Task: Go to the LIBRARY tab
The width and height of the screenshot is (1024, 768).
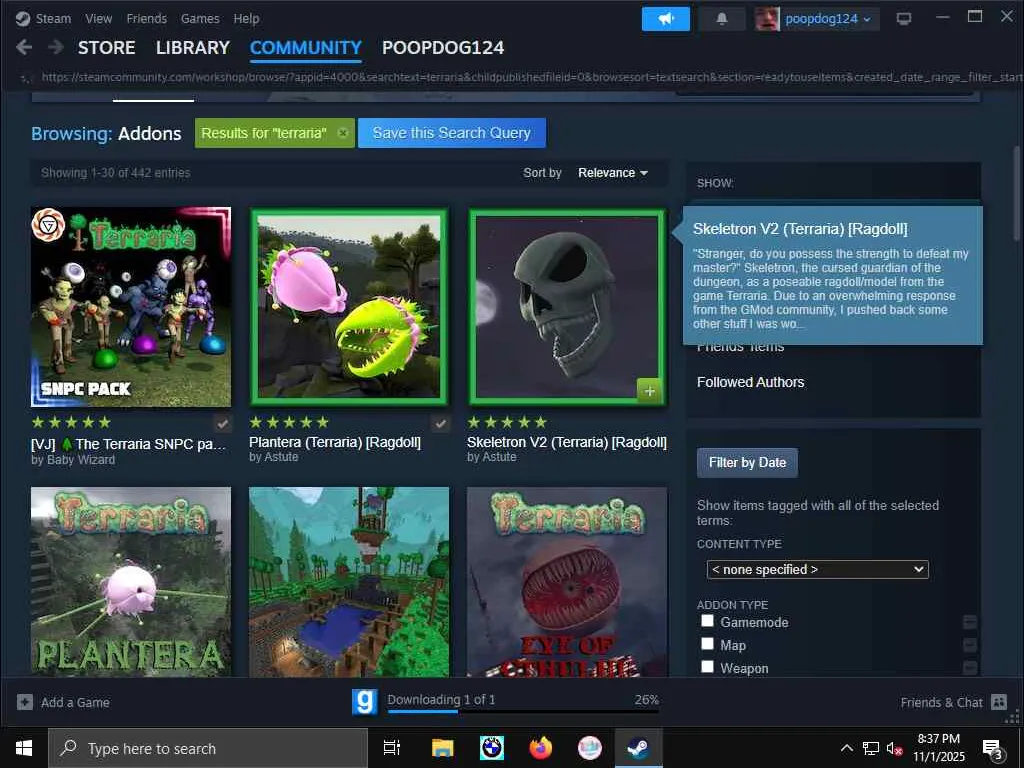Action: 193,48
